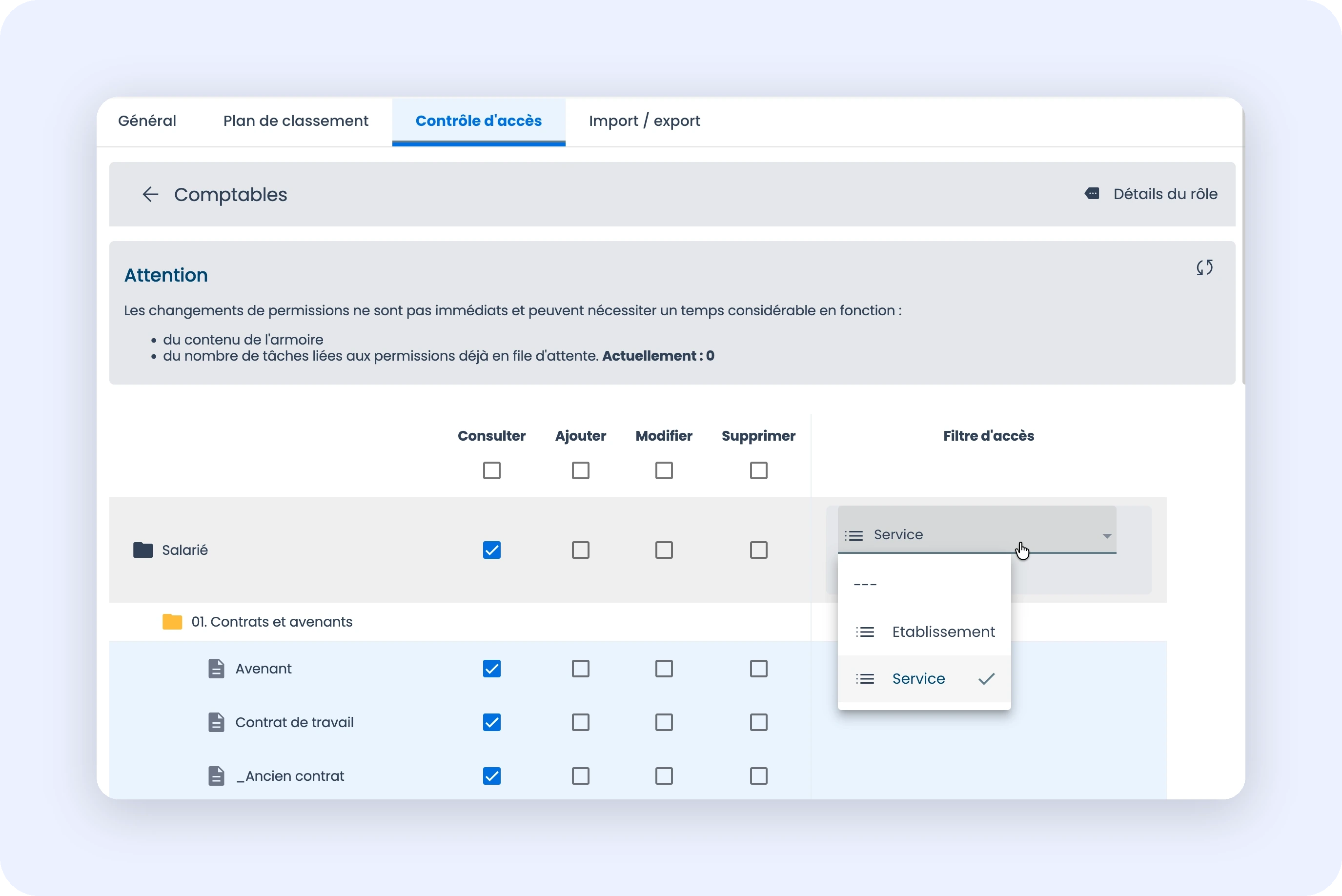Viewport: 1342px width, 896px height.
Task: Click the list icon in the Service filter field
Action: 854,535
